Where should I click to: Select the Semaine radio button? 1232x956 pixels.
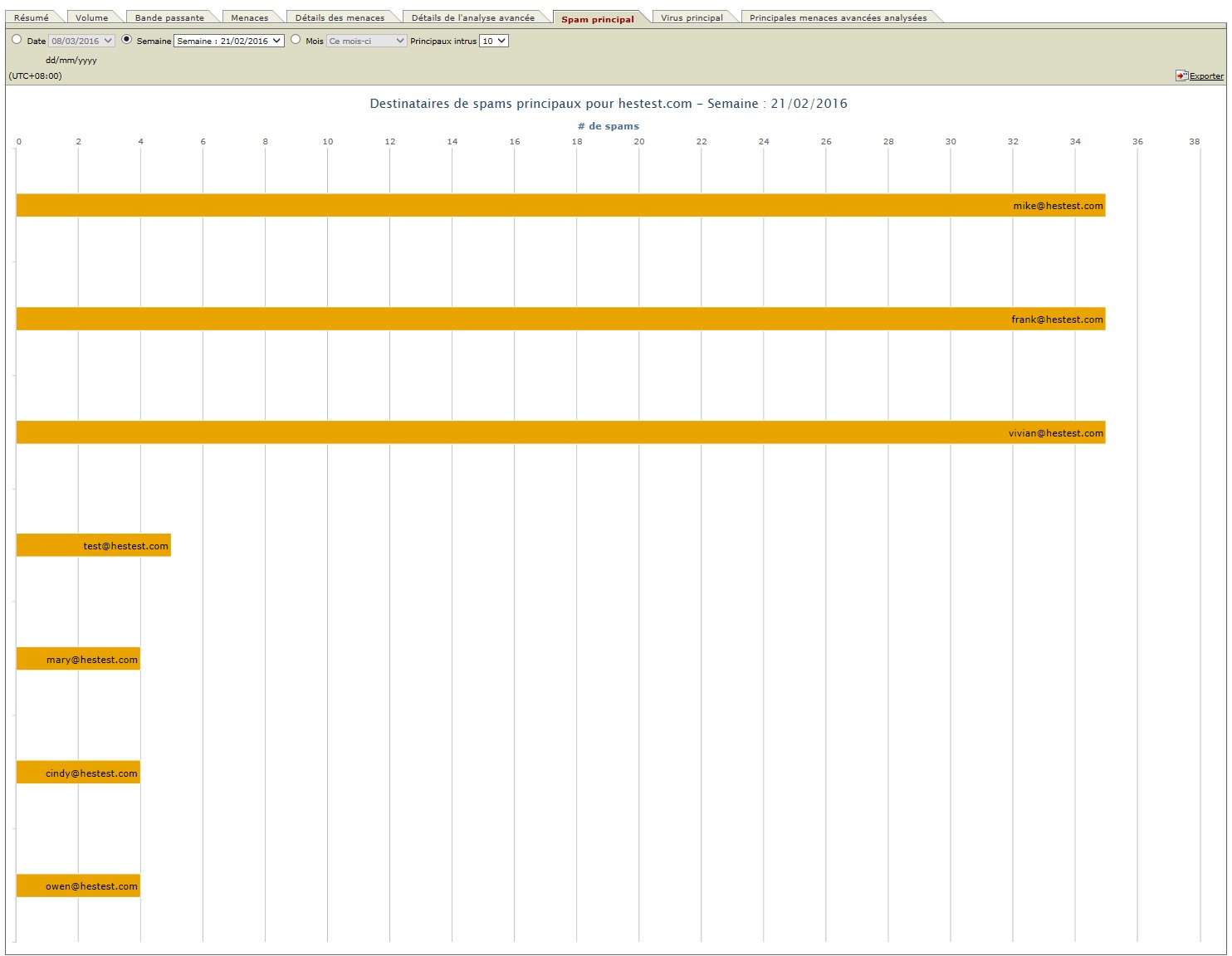tap(127, 39)
